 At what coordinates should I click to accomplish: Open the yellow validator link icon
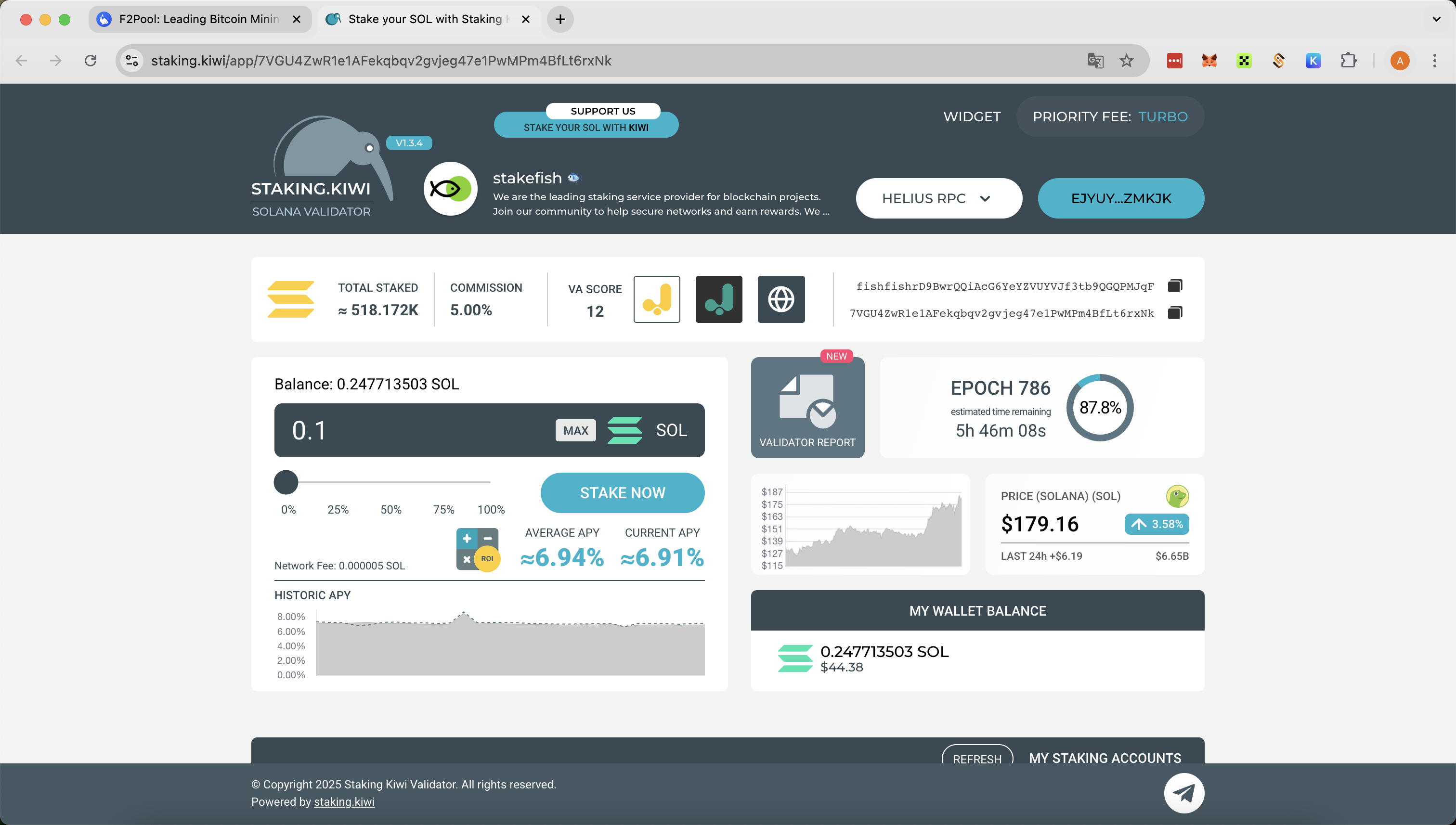(x=656, y=299)
